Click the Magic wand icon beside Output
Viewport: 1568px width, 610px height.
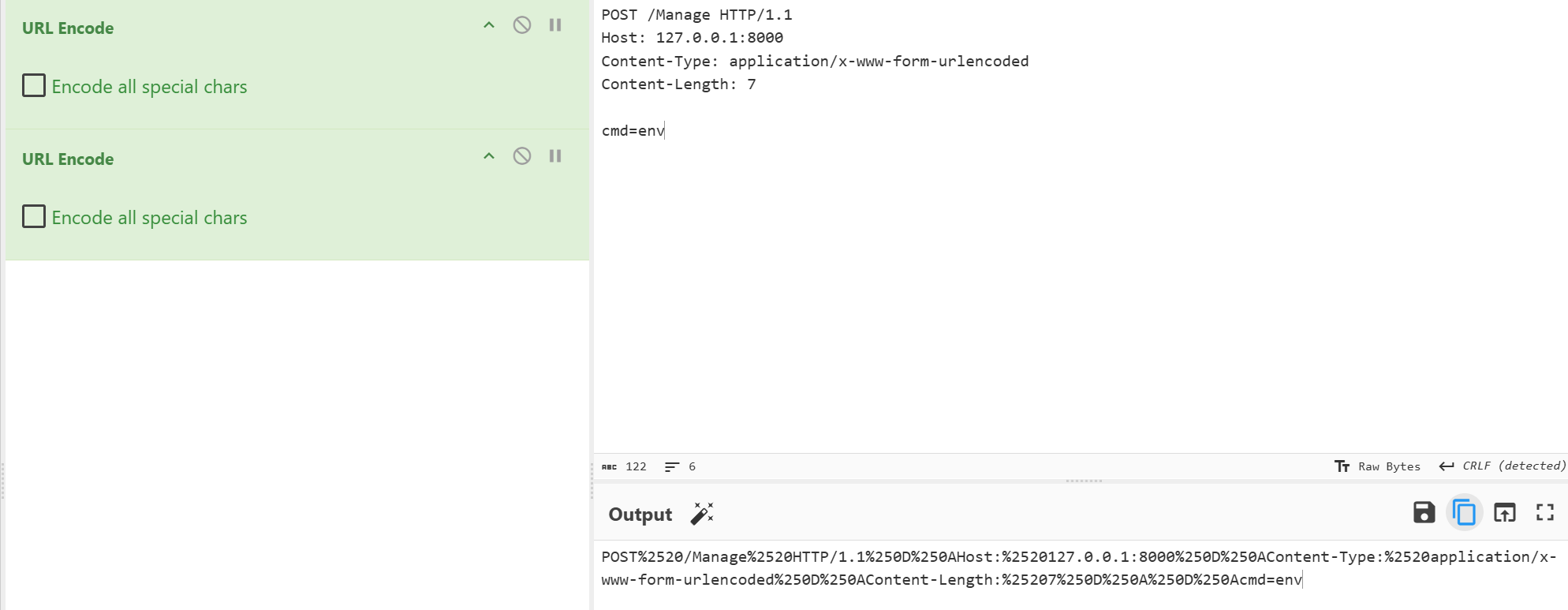click(x=702, y=514)
